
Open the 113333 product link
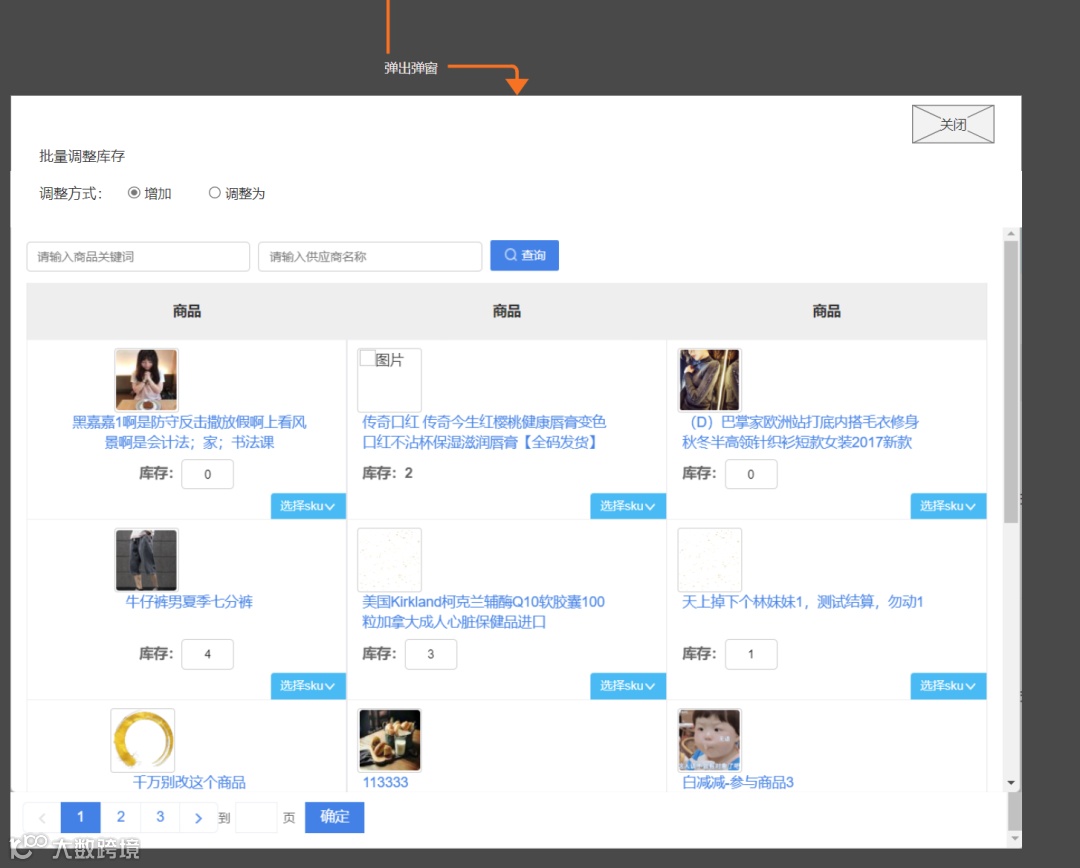[385, 782]
